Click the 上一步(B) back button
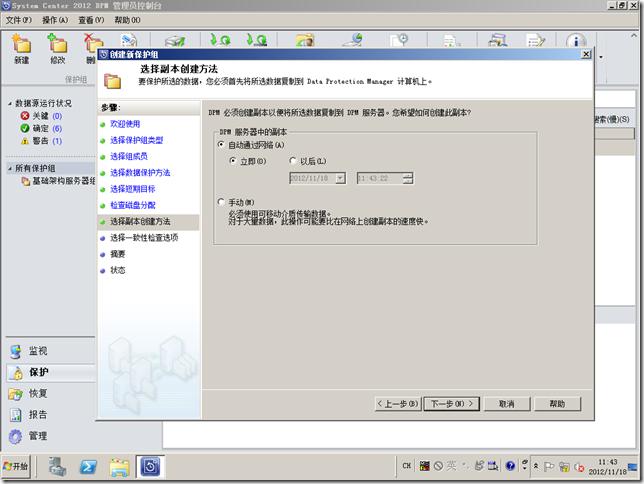This screenshot has width=644, height=484. (x=398, y=404)
